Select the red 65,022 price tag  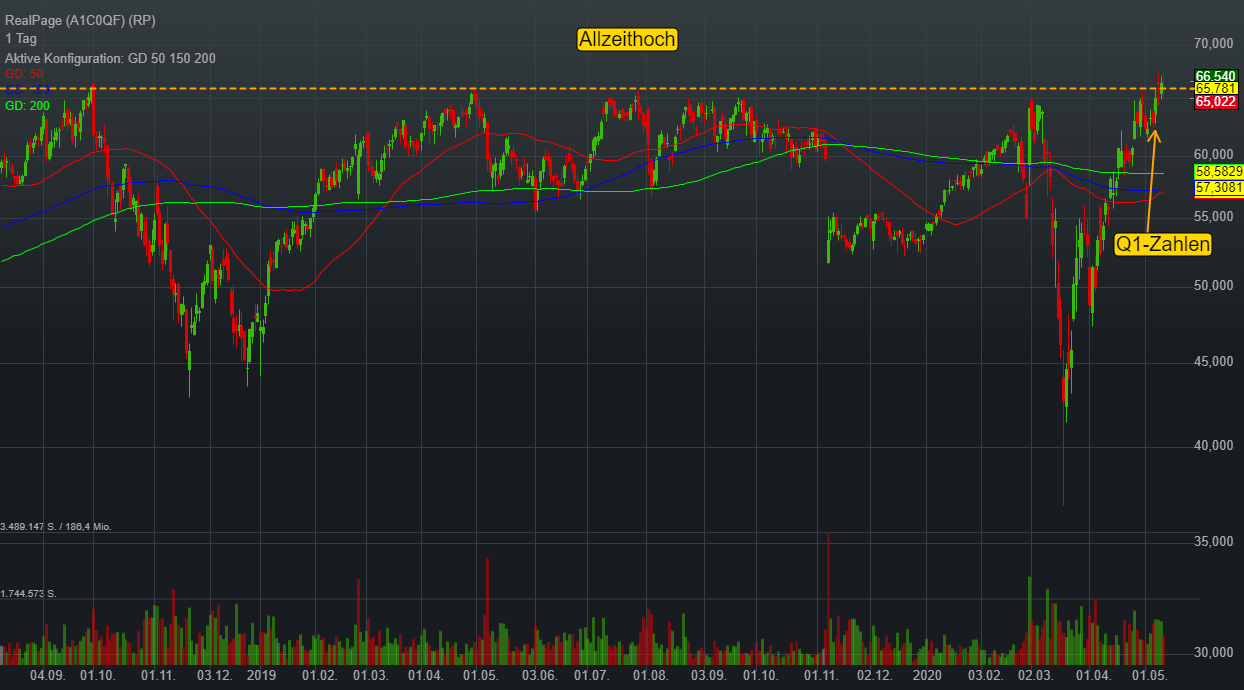[1217, 102]
